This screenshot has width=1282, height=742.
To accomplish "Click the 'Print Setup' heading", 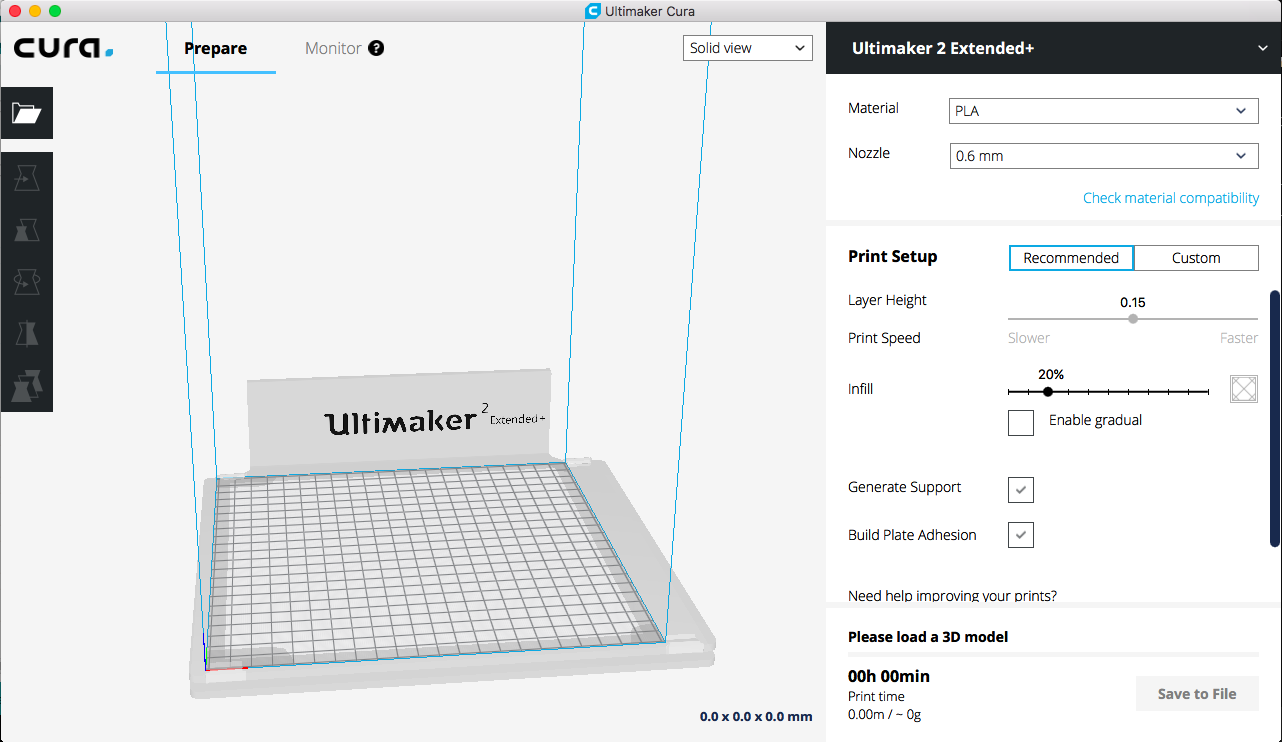I will [893, 257].
